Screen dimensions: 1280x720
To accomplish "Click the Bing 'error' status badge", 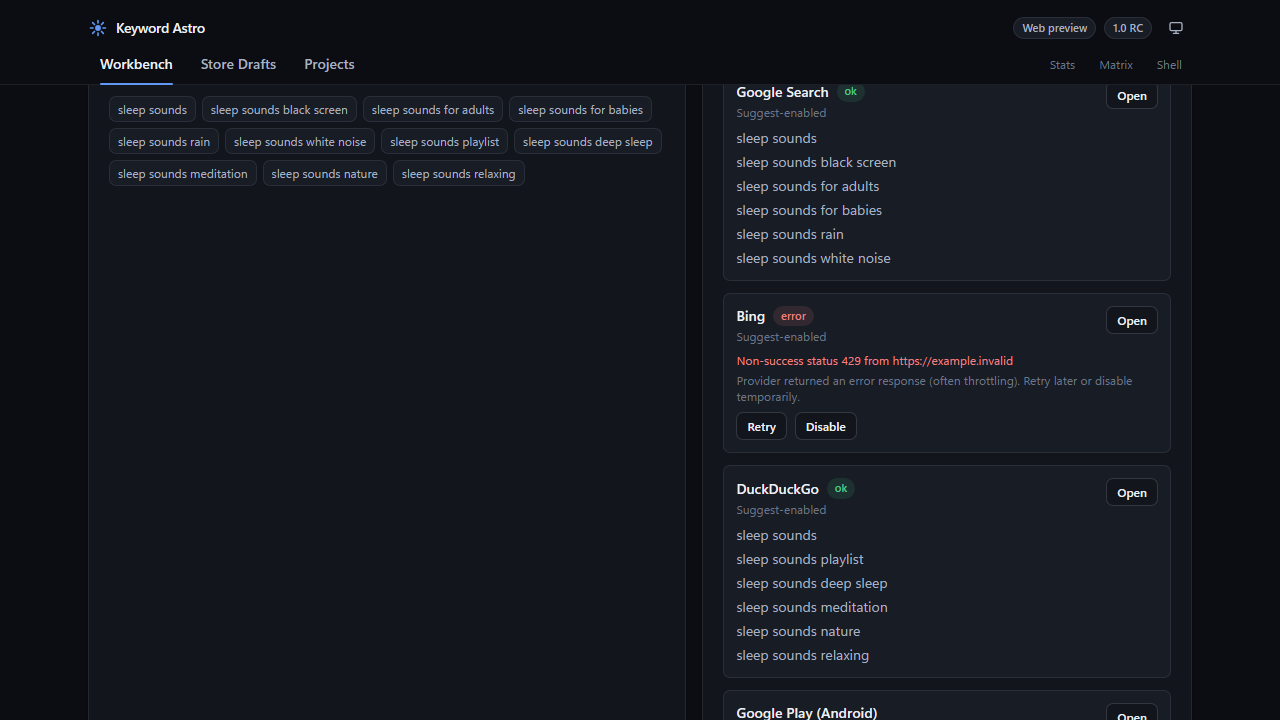I will pyautogui.click(x=793, y=316).
